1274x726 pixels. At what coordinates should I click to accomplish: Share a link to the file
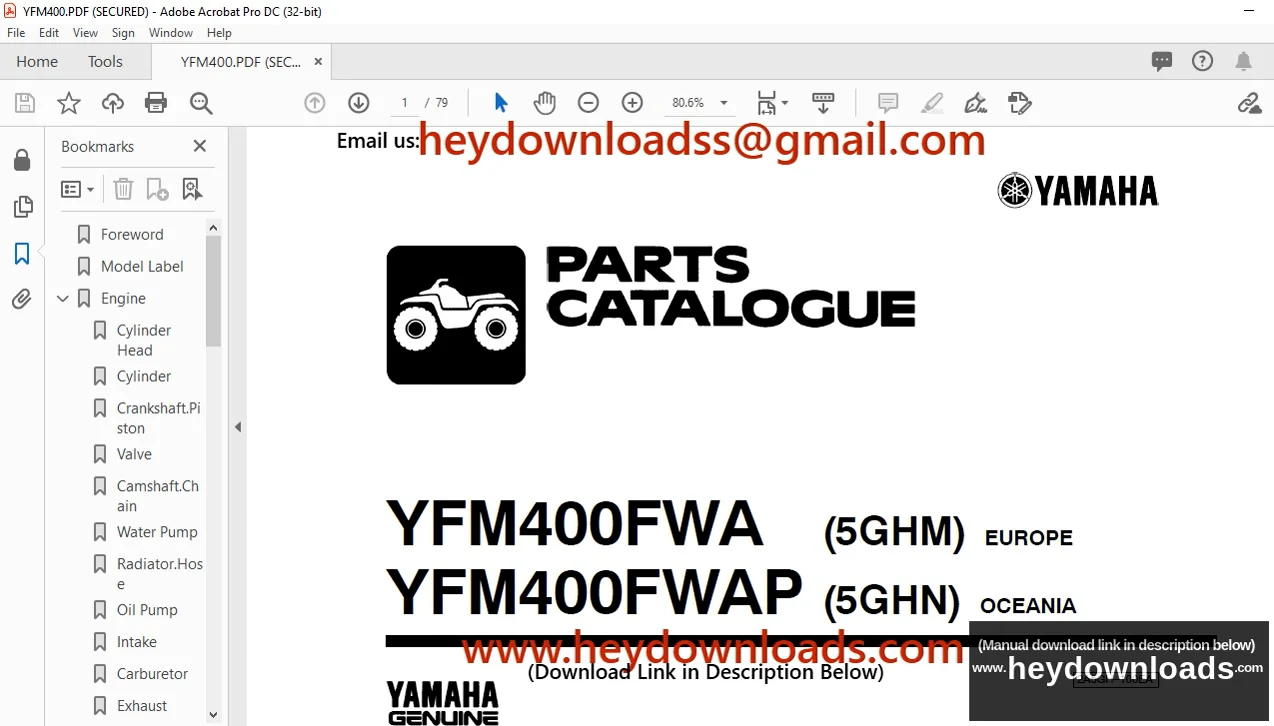(1249, 103)
